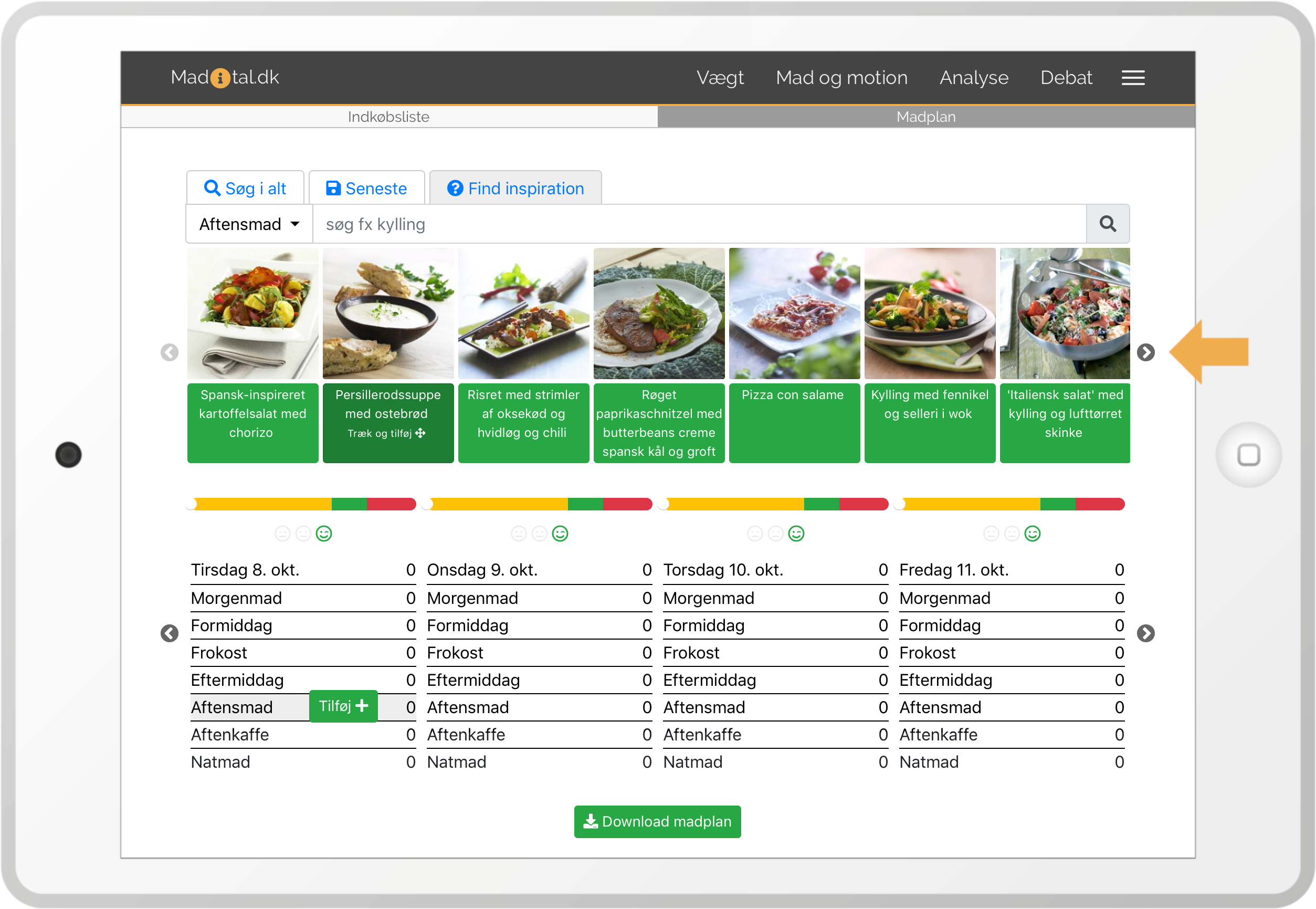1316x909 pixels.
Task: Select Eftermiddag row under Onsdag 9. okt.
Action: click(x=540, y=680)
